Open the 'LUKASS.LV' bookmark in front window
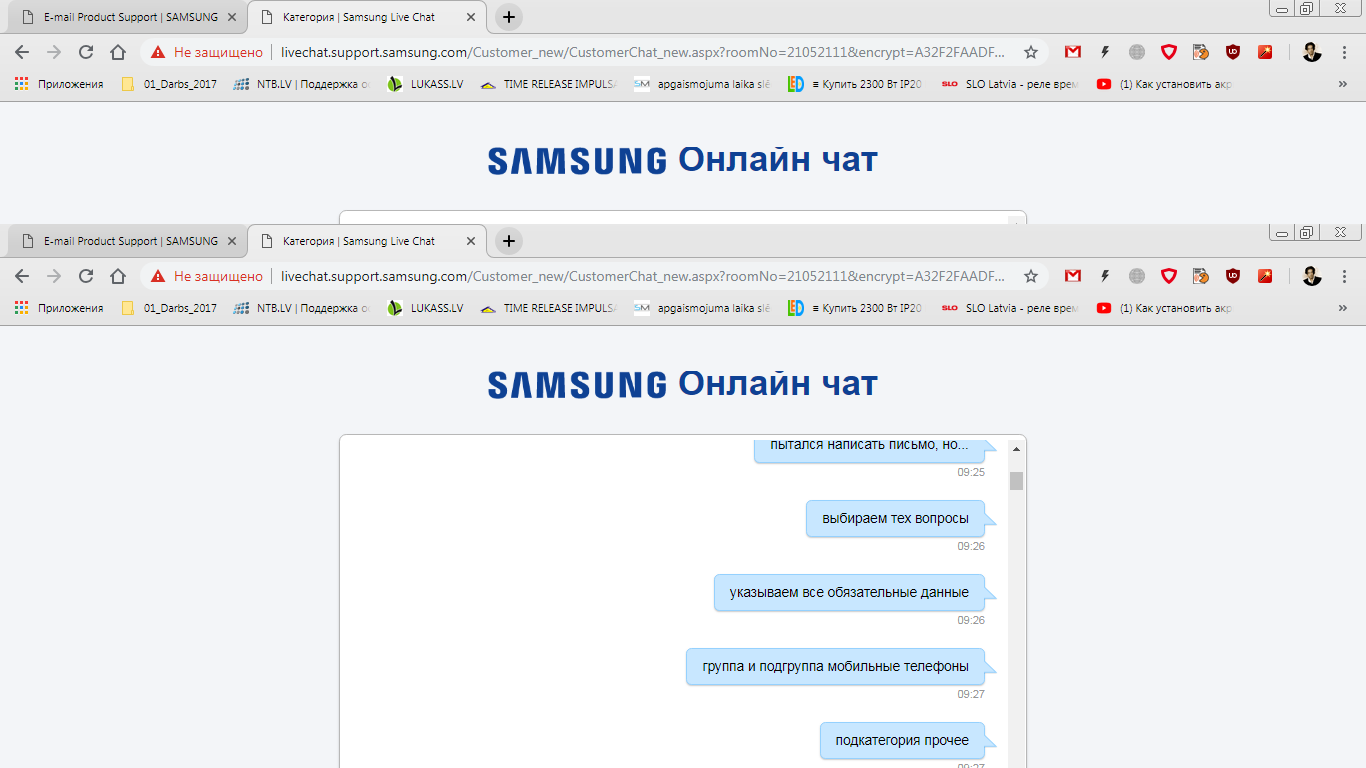Screen dimensions: 1366x768 [425, 308]
